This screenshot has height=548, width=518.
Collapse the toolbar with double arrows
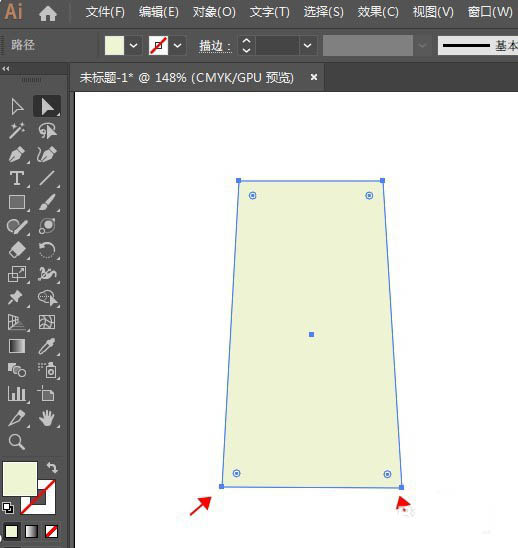pos(6,69)
